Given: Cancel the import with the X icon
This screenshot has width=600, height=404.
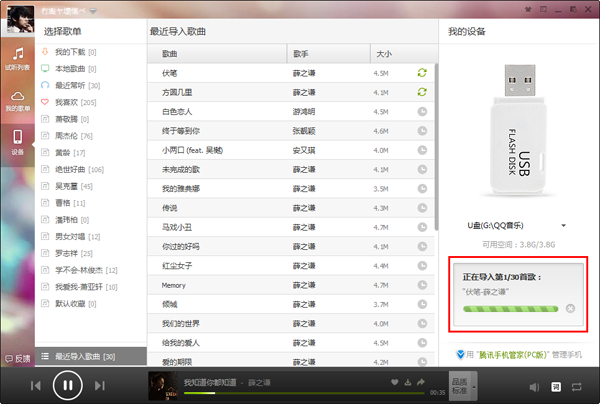Looking at the screenshot, I should coord(570,308).
